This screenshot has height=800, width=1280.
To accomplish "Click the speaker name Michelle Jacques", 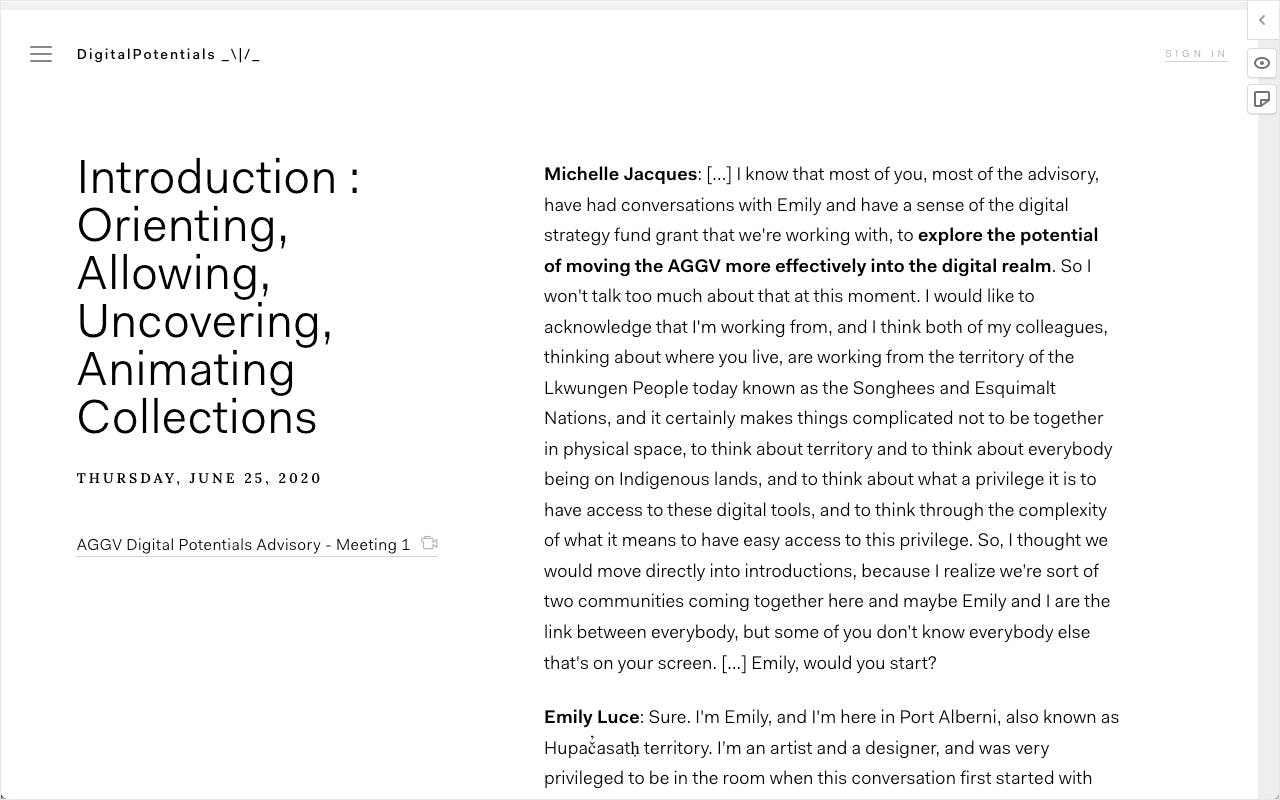I will click(x=620, y=174).
